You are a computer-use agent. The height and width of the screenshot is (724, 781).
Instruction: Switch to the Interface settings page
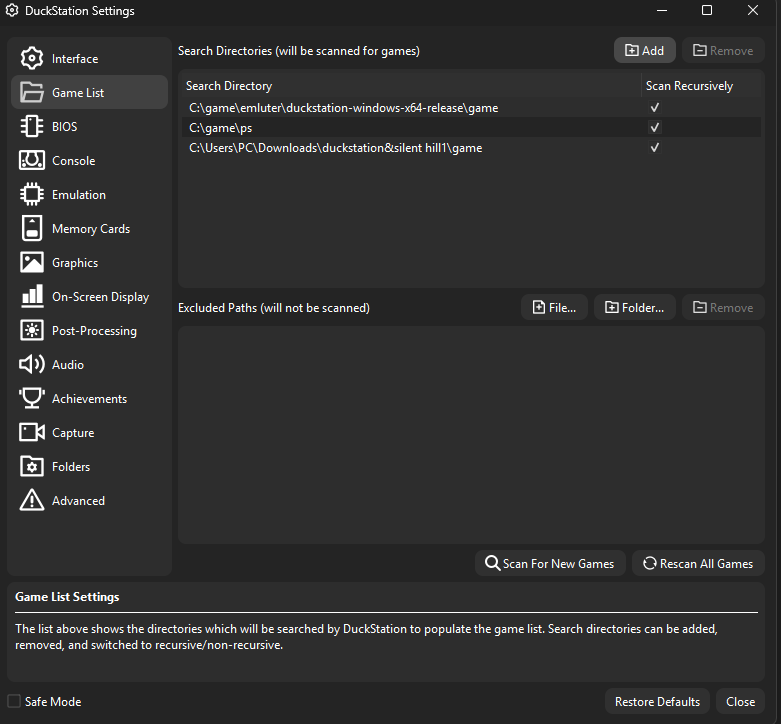(x=90, y=58)
